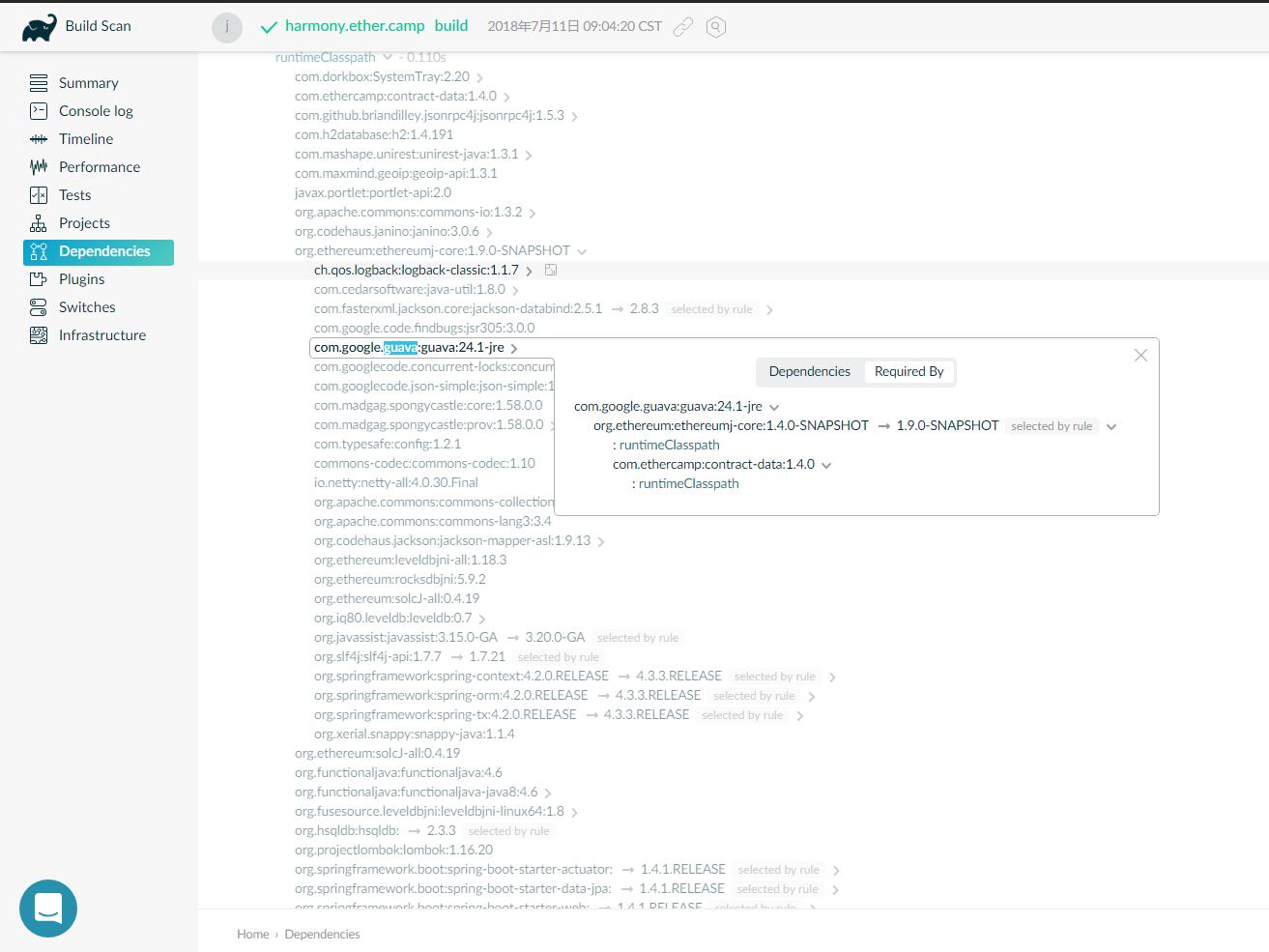
Task: Select org.hsqldb:hsqldb 2.3.3 row
Action: (423, 830)
